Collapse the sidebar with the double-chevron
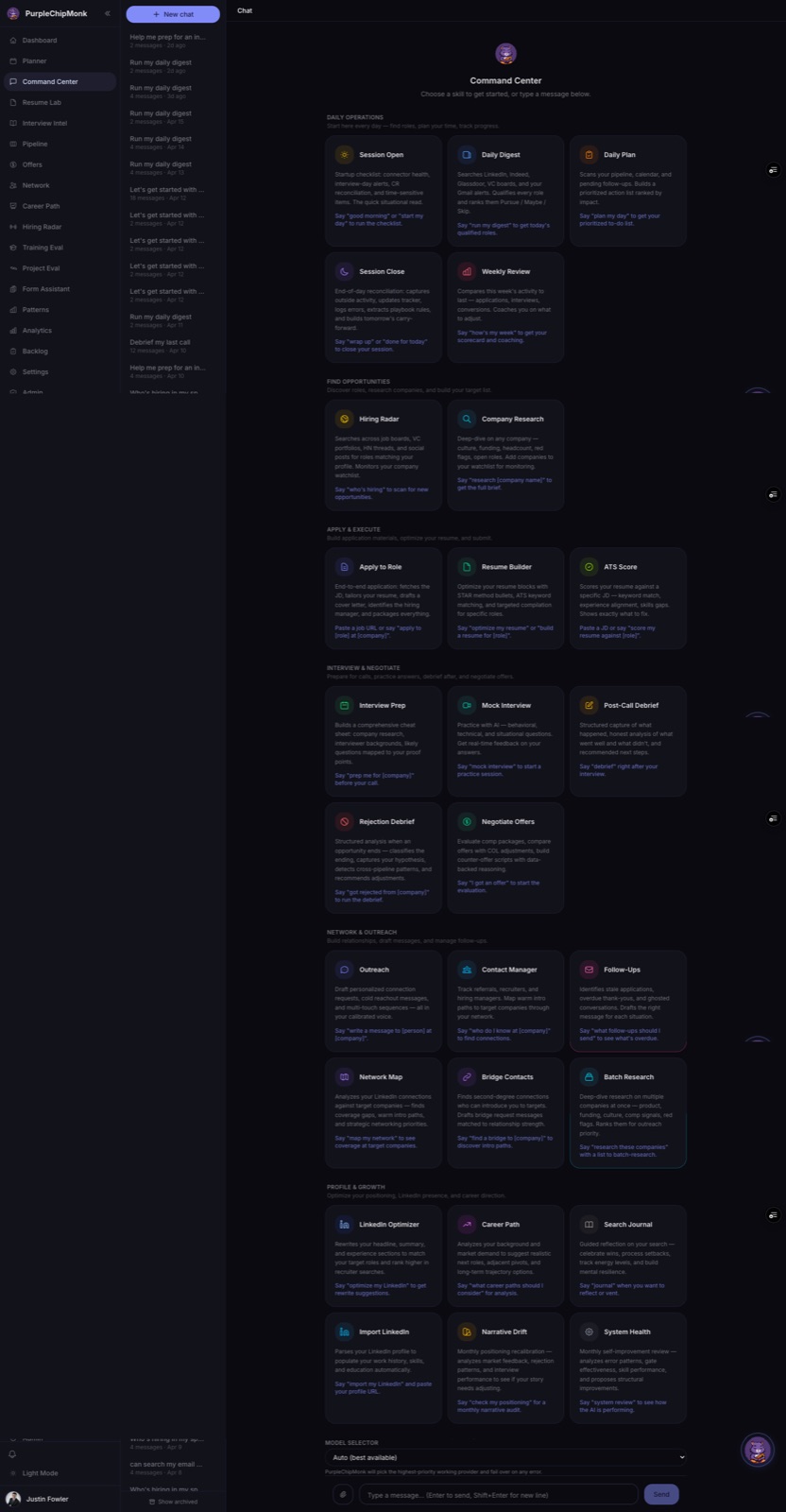786x1512 pixels. tap(108, 13)
